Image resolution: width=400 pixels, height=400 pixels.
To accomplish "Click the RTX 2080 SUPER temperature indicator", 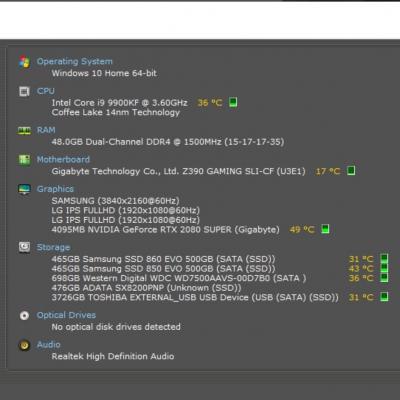I will pos(325,229).
